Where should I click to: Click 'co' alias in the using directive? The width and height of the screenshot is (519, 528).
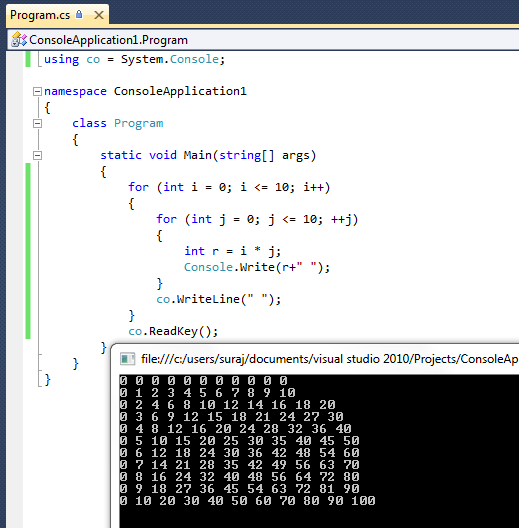(93, 60)
